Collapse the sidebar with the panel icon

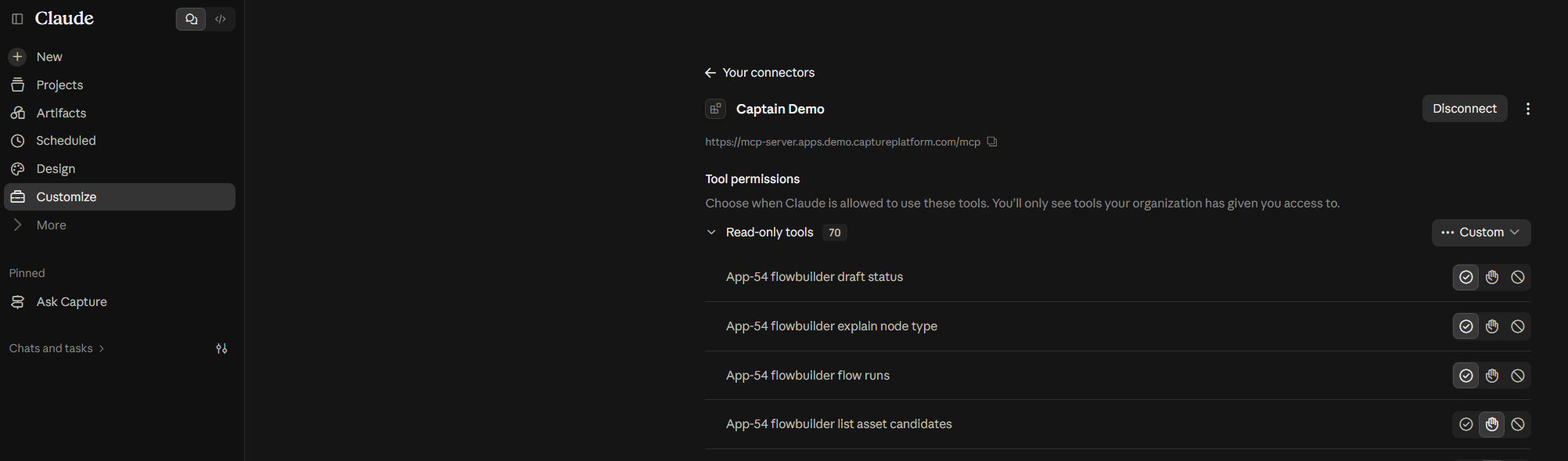coord(17,19)
